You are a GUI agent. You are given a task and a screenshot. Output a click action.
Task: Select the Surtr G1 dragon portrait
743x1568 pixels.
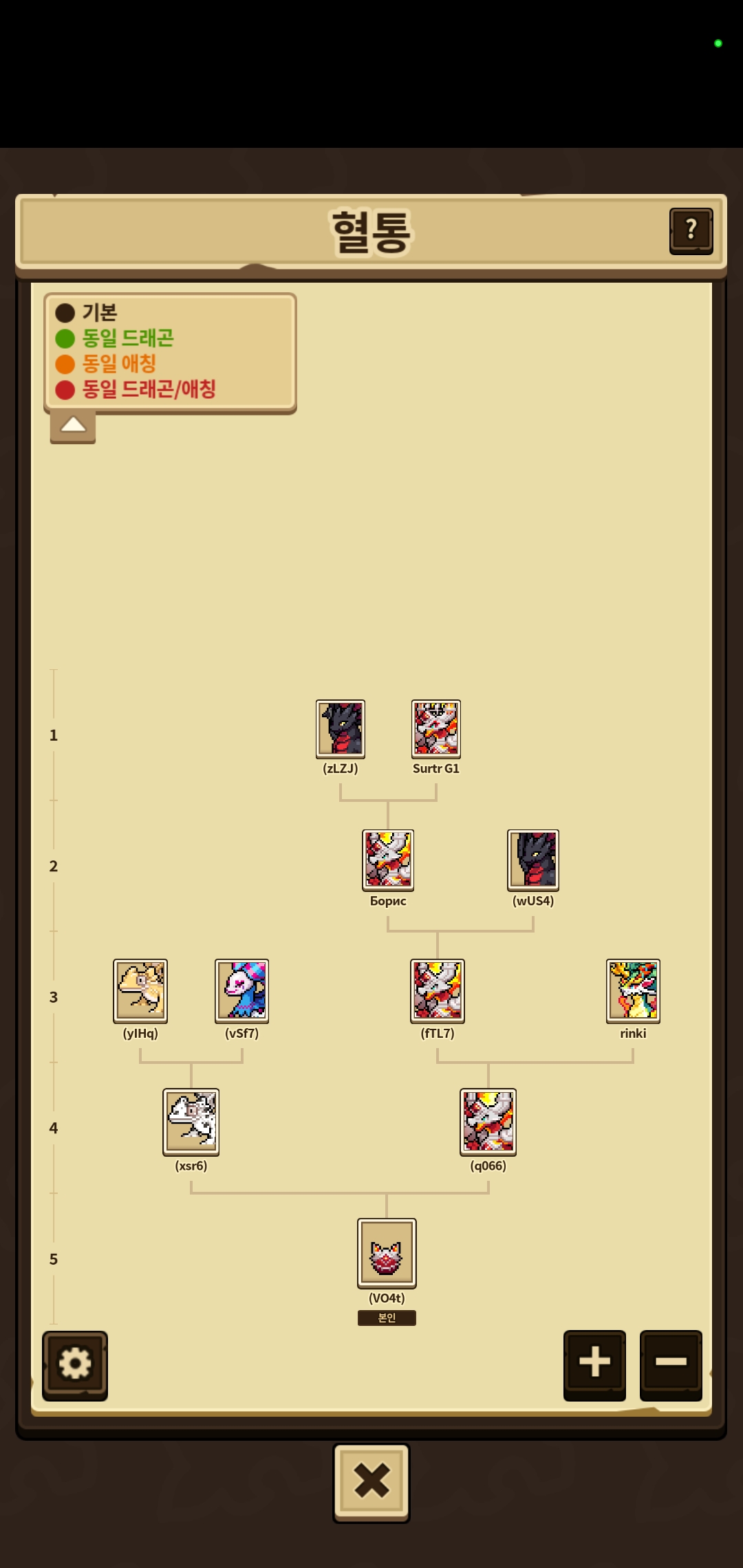[436, 729]
